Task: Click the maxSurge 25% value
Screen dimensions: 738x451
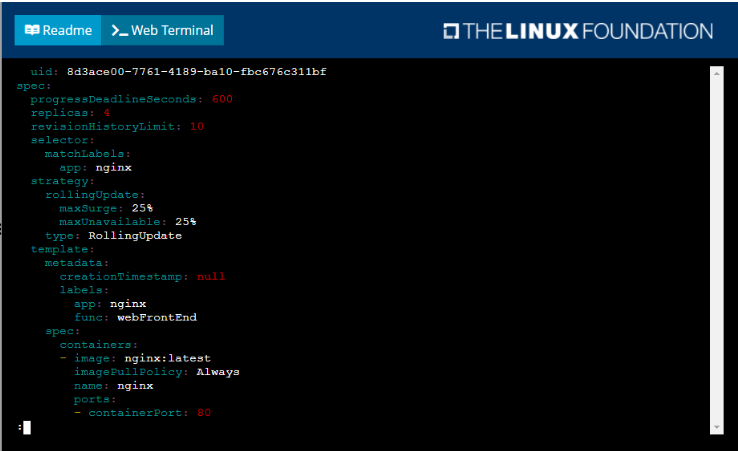Action: (142, 208)
